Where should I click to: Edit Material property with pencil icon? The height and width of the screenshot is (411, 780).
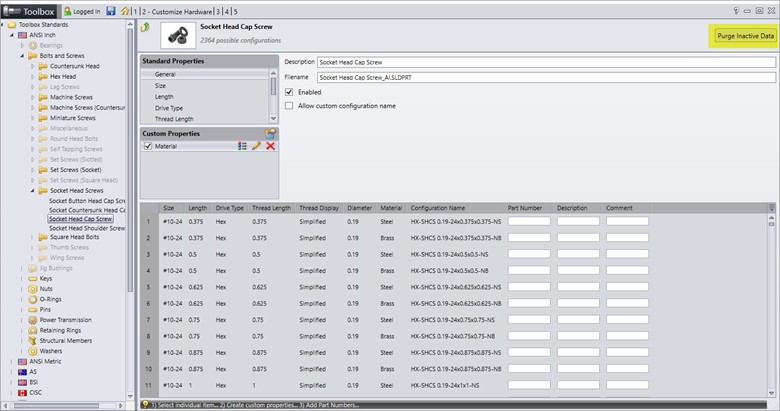point(256,146)
